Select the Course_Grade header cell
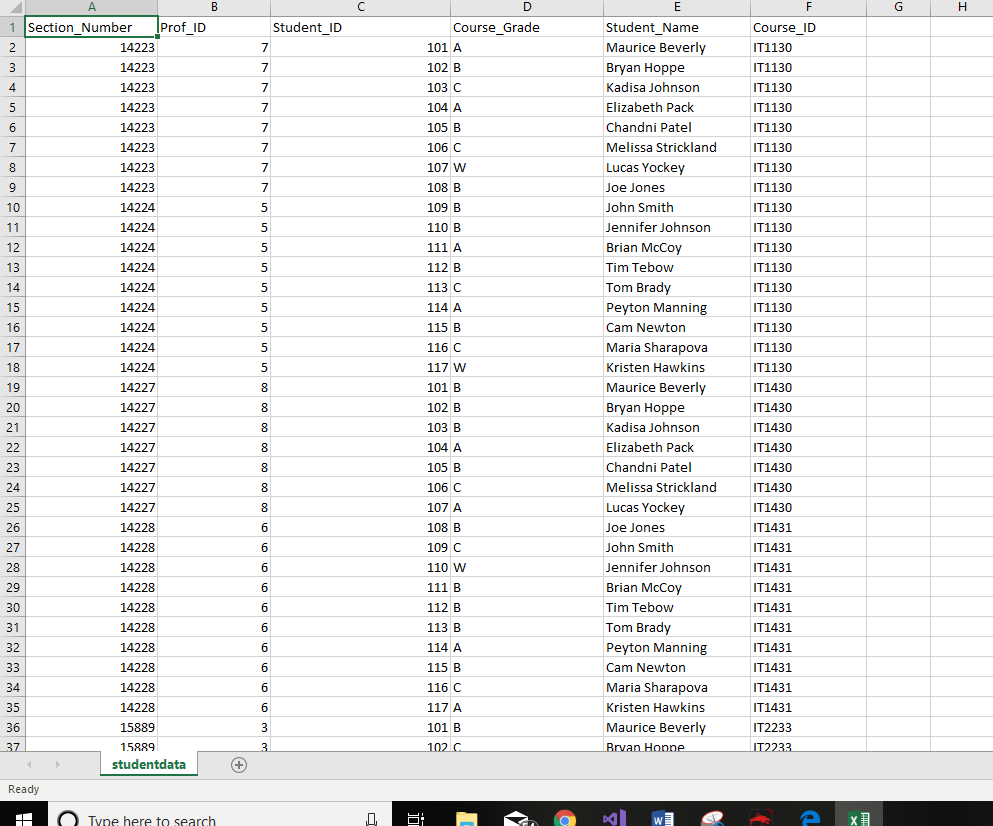Image resolution: width=993 pixels, height=826 pixels. (x=527, y=27)
